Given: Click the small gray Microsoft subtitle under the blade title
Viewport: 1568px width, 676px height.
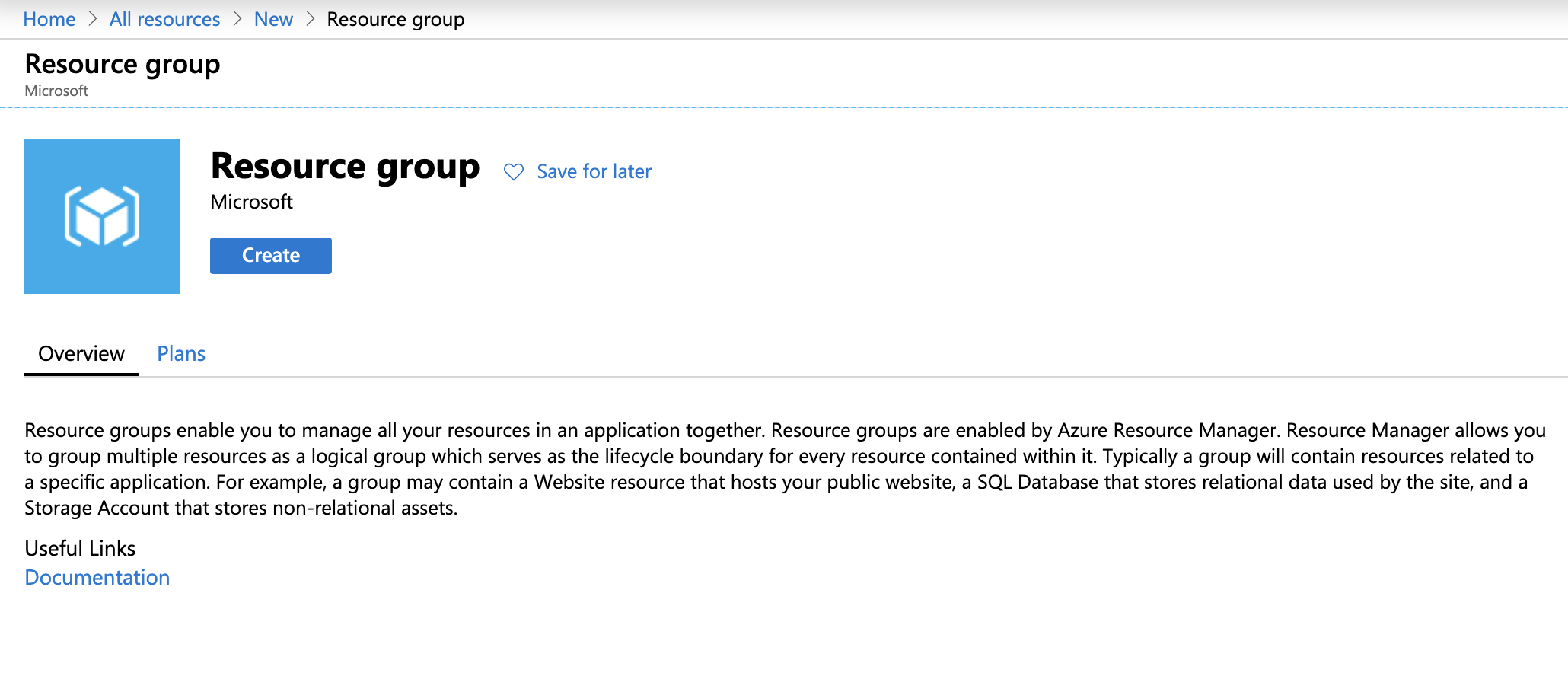Looking at the screenshot, I should point(56,91).
